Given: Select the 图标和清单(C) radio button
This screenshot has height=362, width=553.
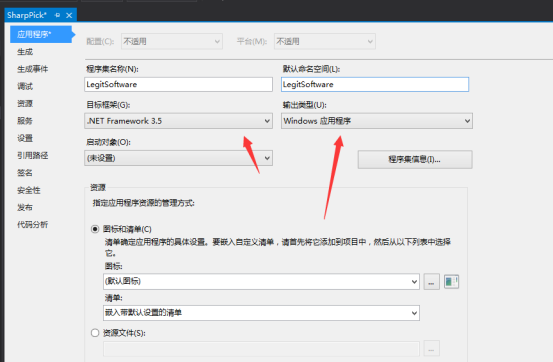Looking at the screenshot, I should pyautogui.click(x=95, y=229).
